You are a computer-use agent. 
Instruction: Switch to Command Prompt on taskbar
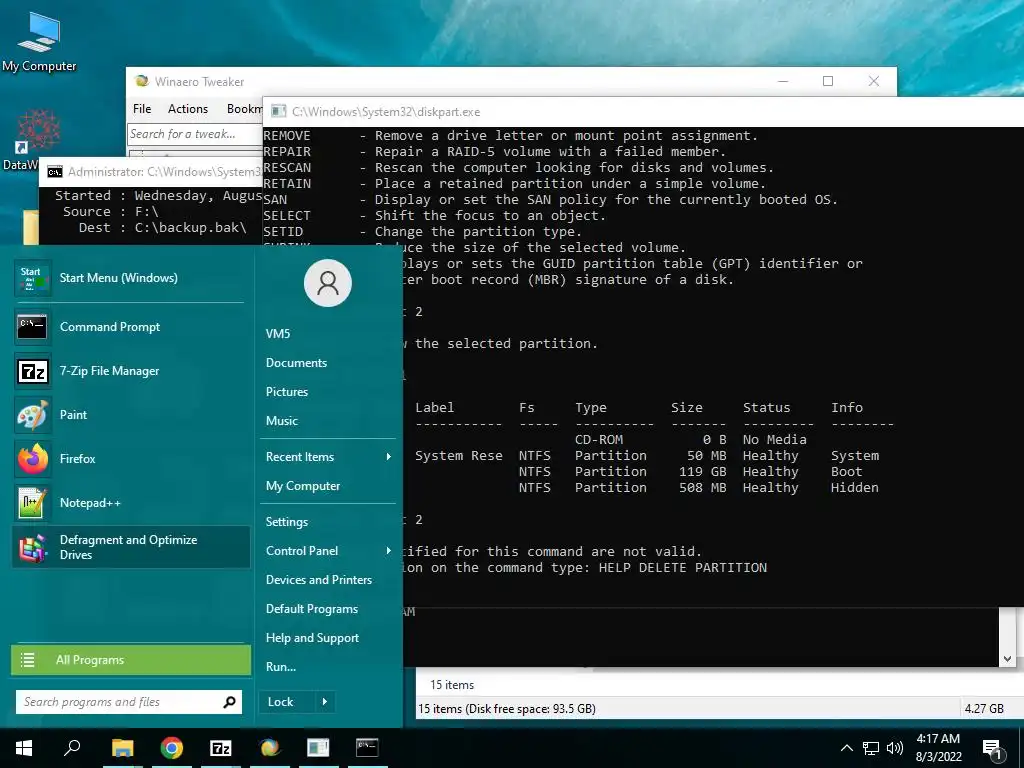(x=367, y=748)
